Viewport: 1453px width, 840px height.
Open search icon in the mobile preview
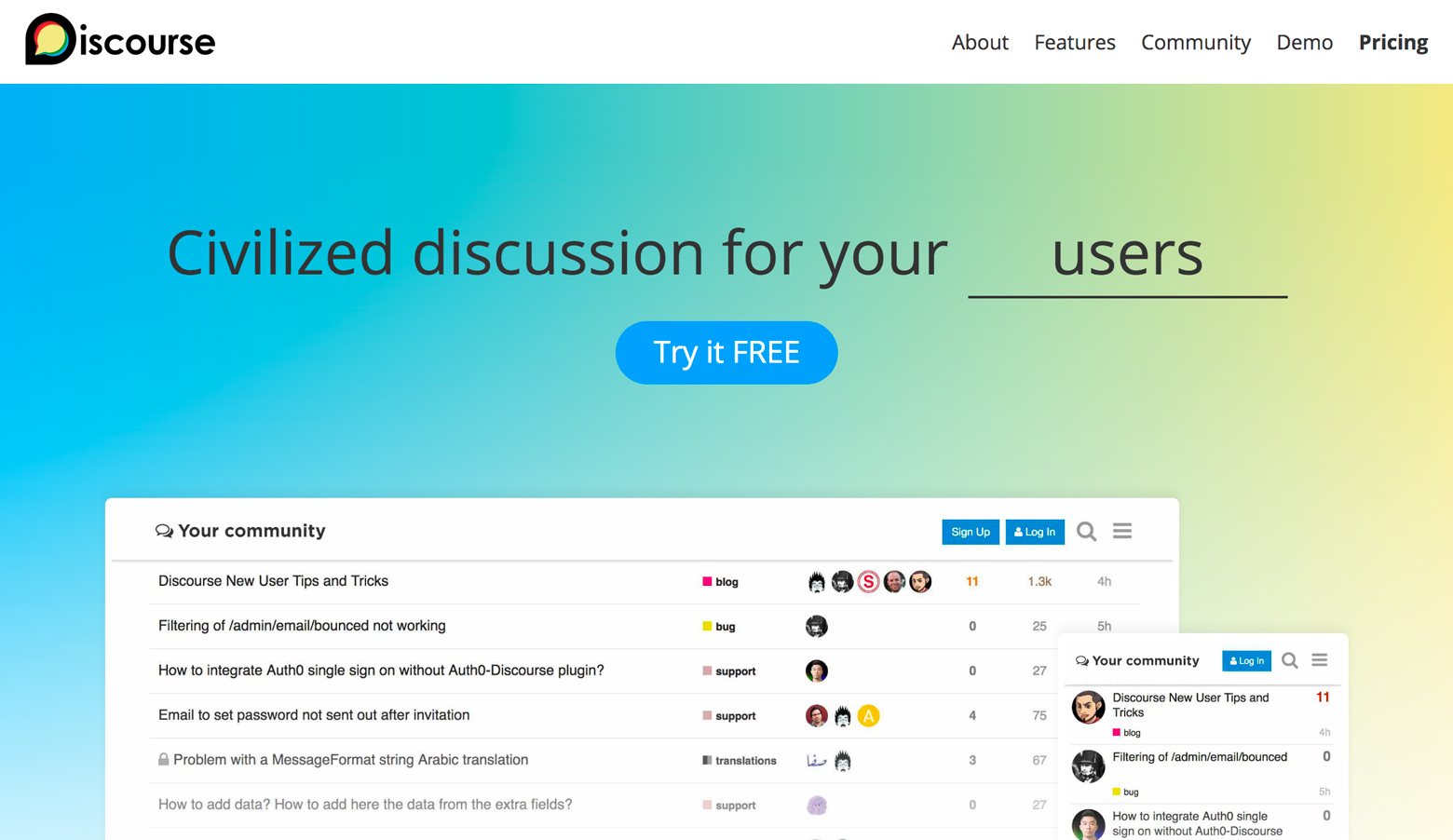tap(1290, 661)
